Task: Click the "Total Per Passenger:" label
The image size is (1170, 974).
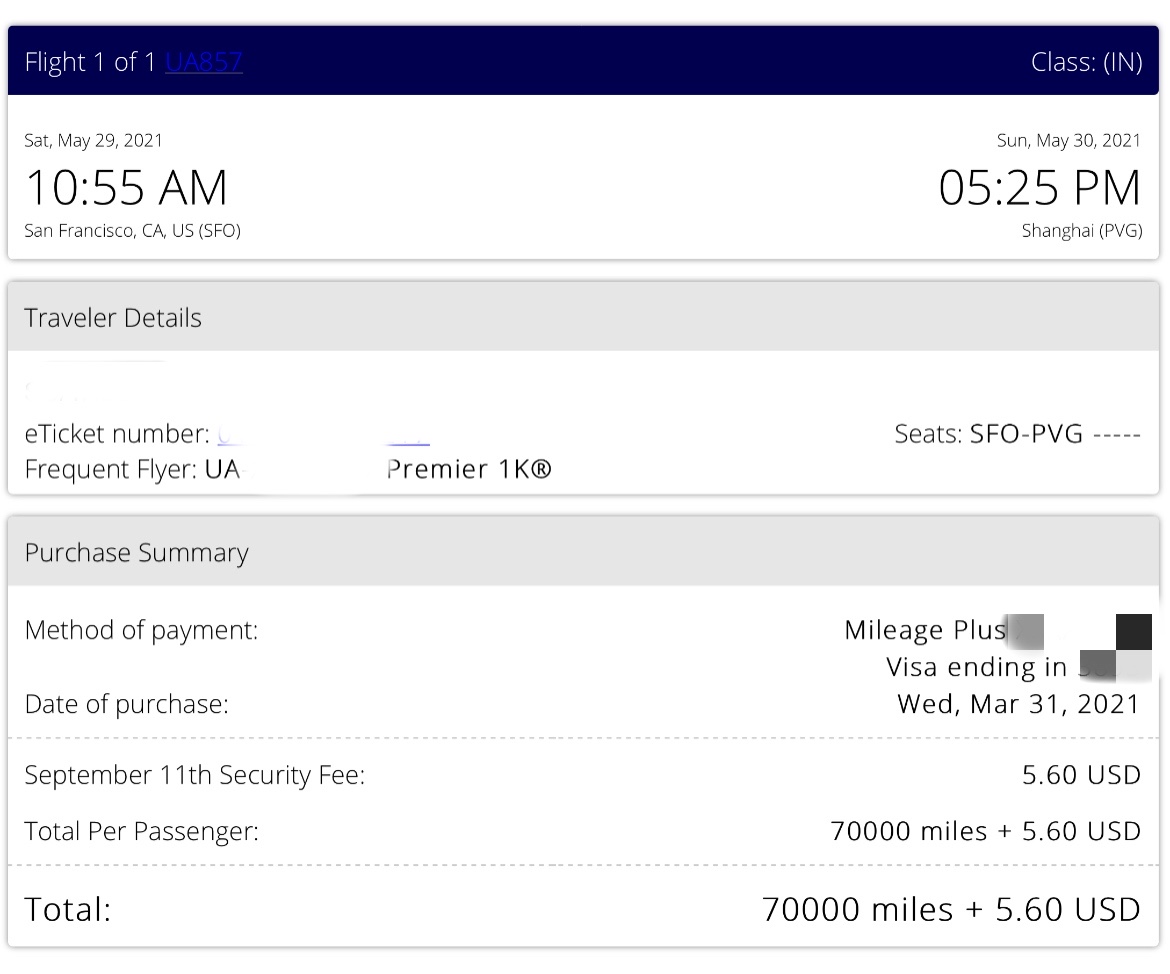Action: [142, 831]
